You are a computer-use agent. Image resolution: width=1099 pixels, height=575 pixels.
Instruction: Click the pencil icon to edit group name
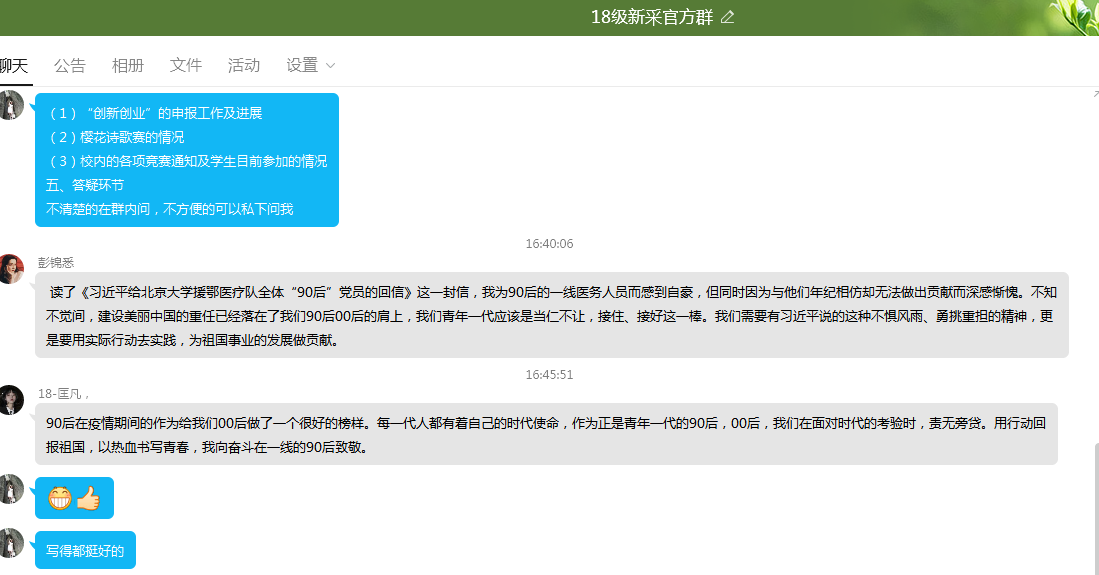point(727,17)
